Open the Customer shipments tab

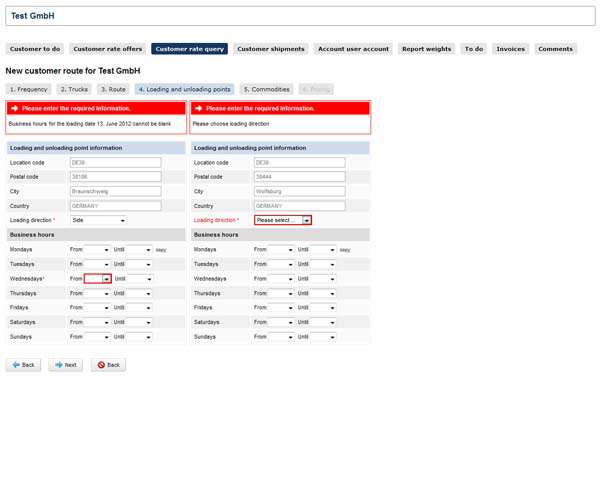pyautogui.click(x=270, y=49)
